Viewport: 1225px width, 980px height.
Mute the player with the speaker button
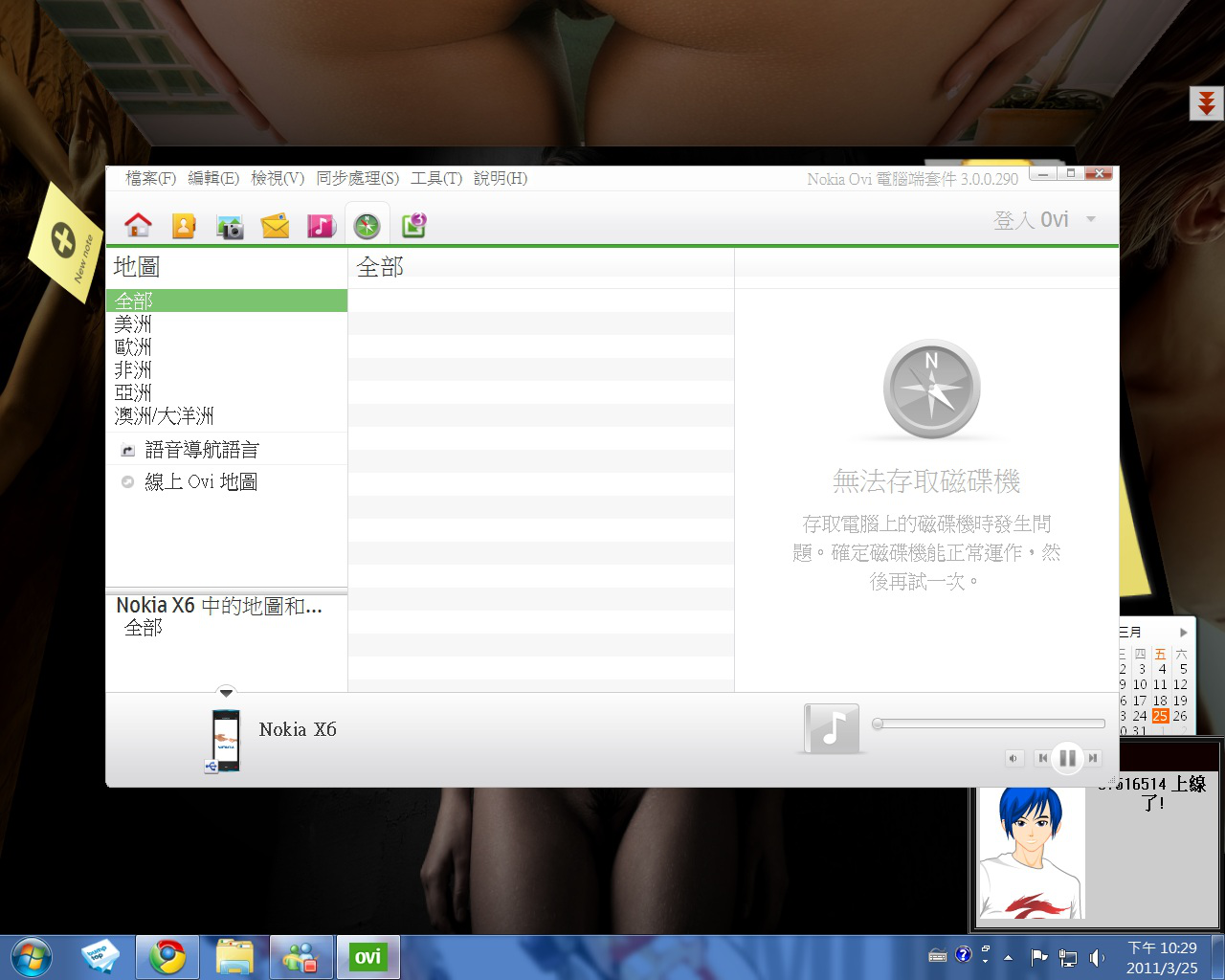tap(1013, 758)
